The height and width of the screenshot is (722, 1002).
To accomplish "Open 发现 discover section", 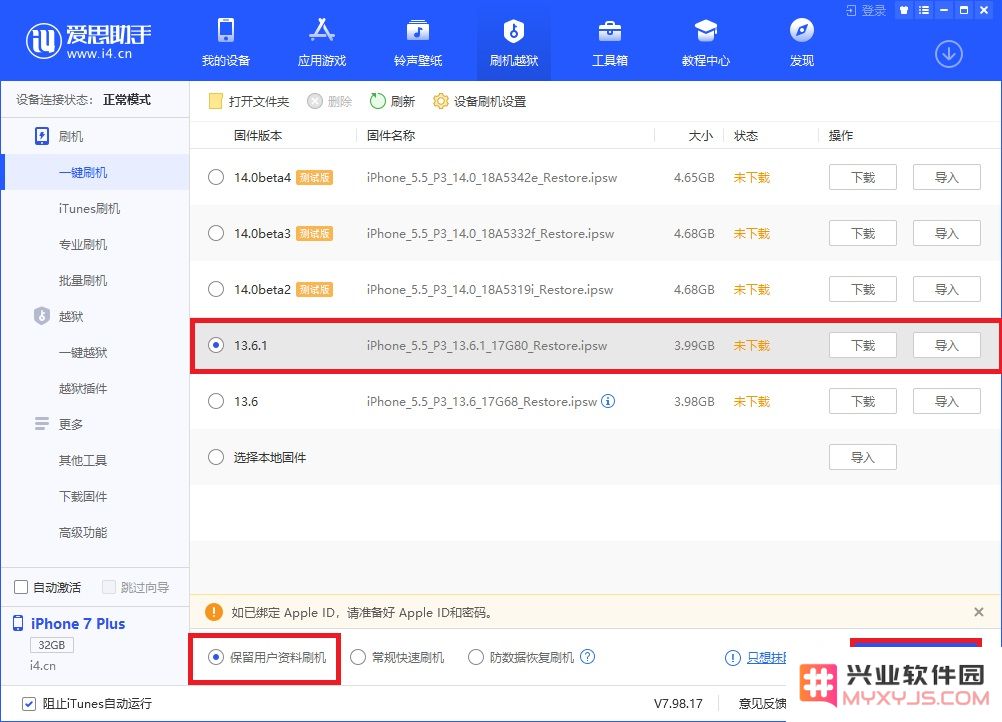I will tap(801, 42).
